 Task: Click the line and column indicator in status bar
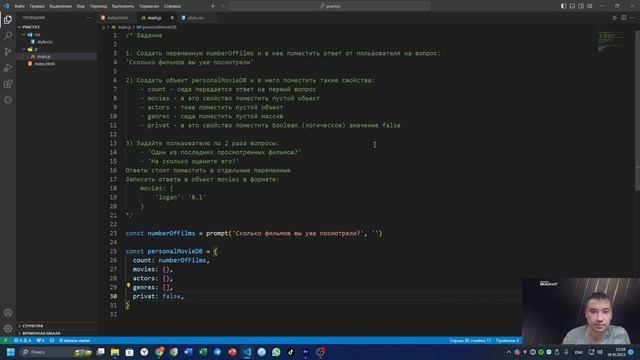coord(470,340)
